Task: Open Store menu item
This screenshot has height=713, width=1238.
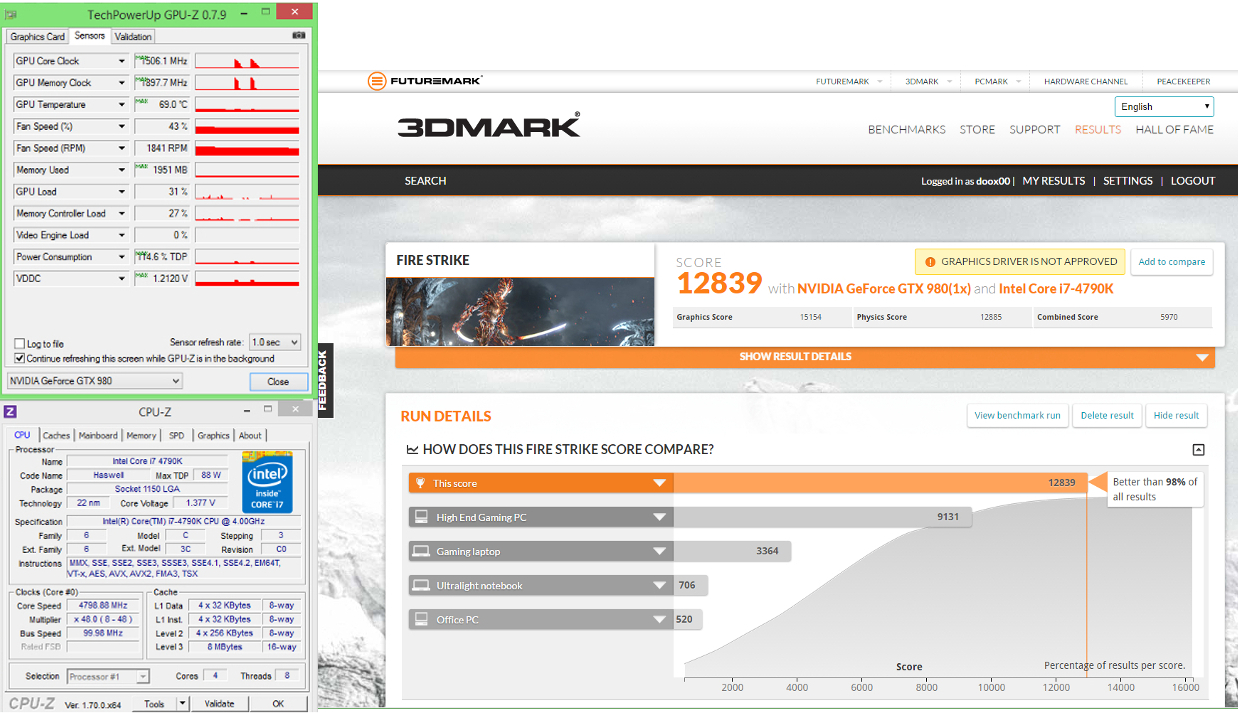Action: coord(977,130)
